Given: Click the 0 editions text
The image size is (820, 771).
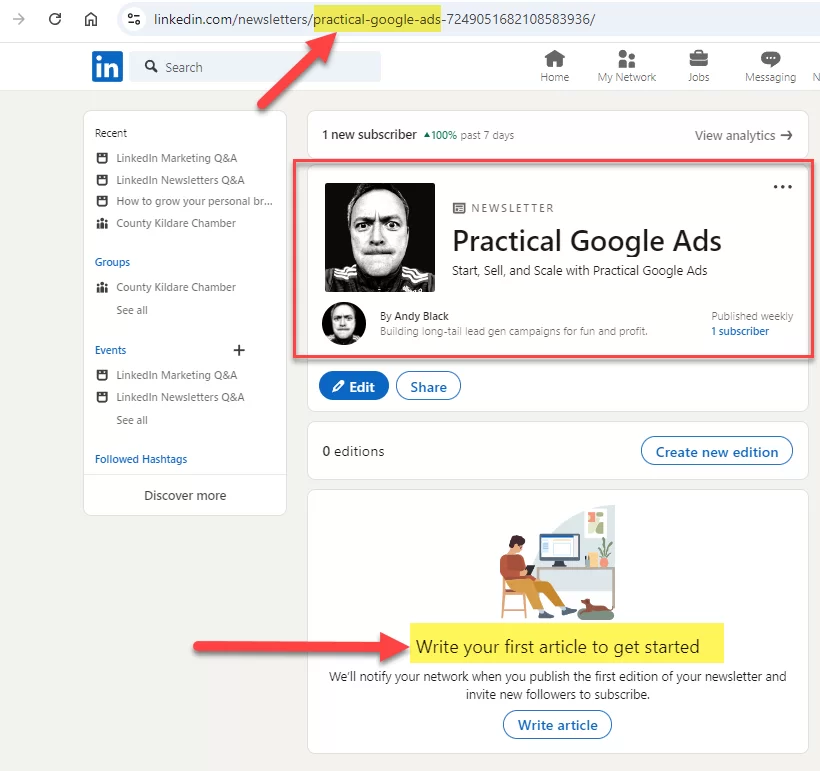Looking at the screenshot, I should tap(353, 451).
